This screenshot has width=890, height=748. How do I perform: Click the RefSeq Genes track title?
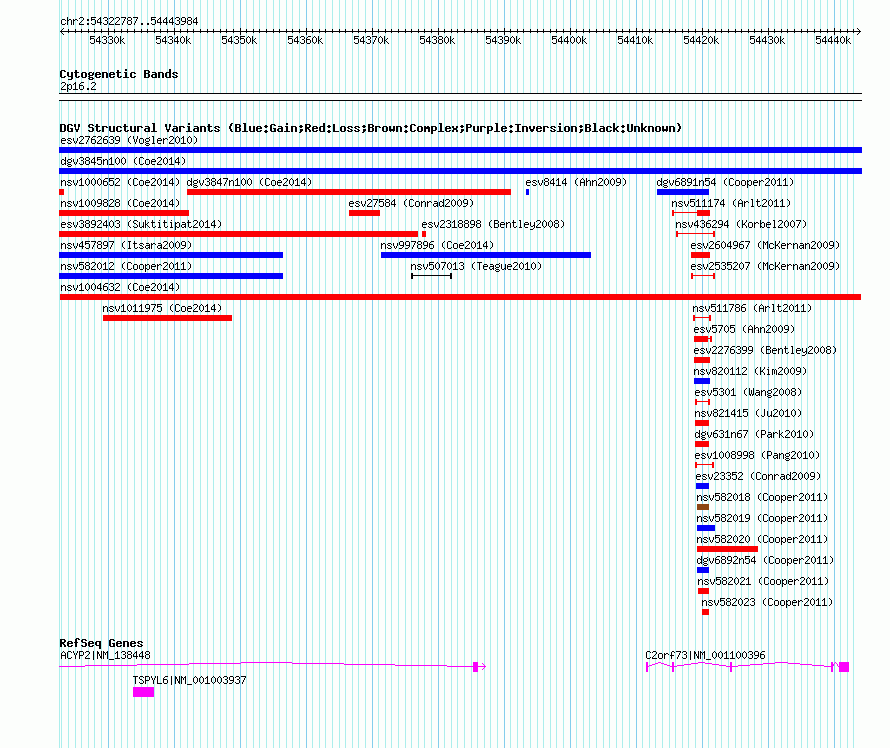click(x=101, y=643)
